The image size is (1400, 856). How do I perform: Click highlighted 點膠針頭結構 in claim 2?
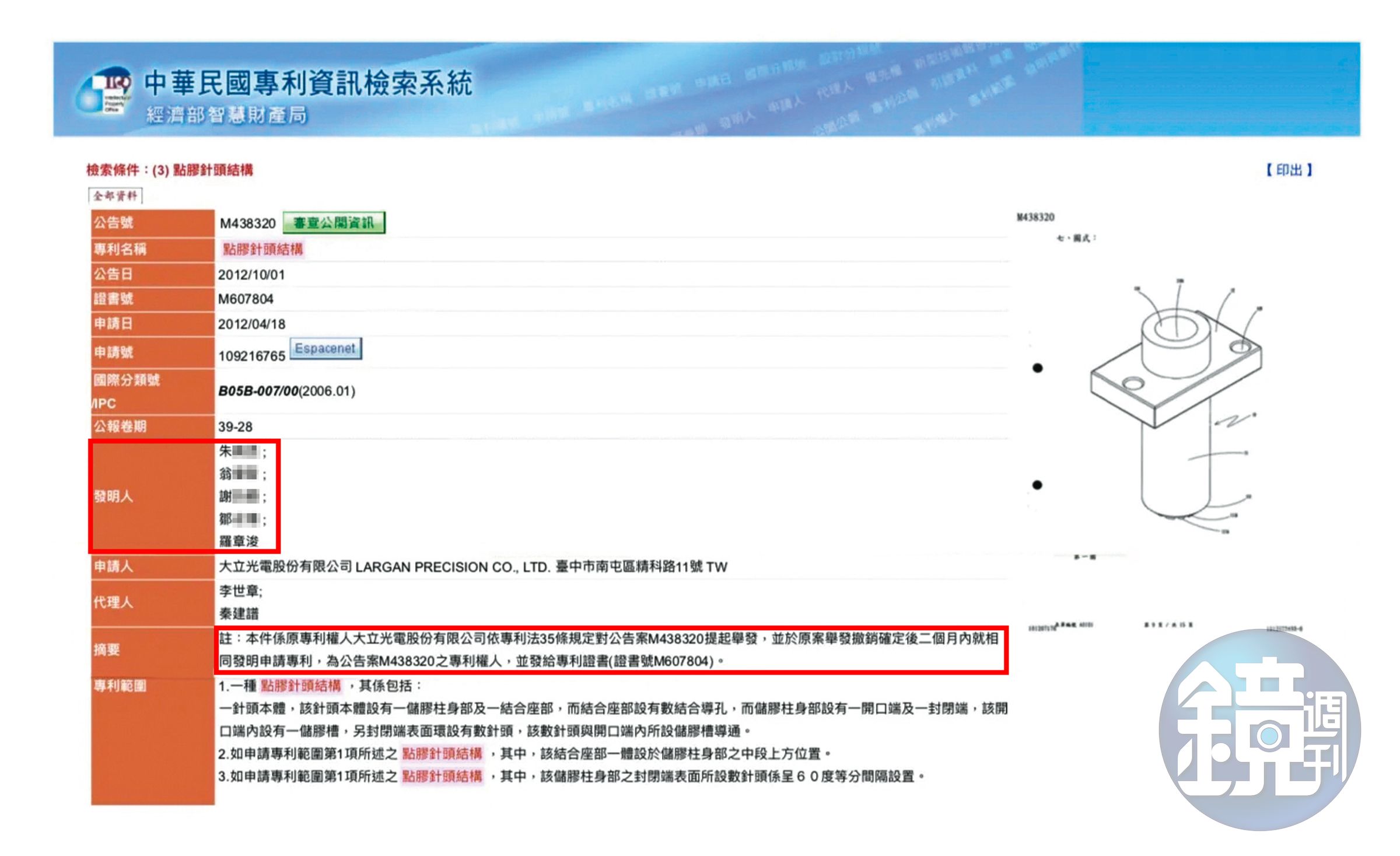[442, 753]
